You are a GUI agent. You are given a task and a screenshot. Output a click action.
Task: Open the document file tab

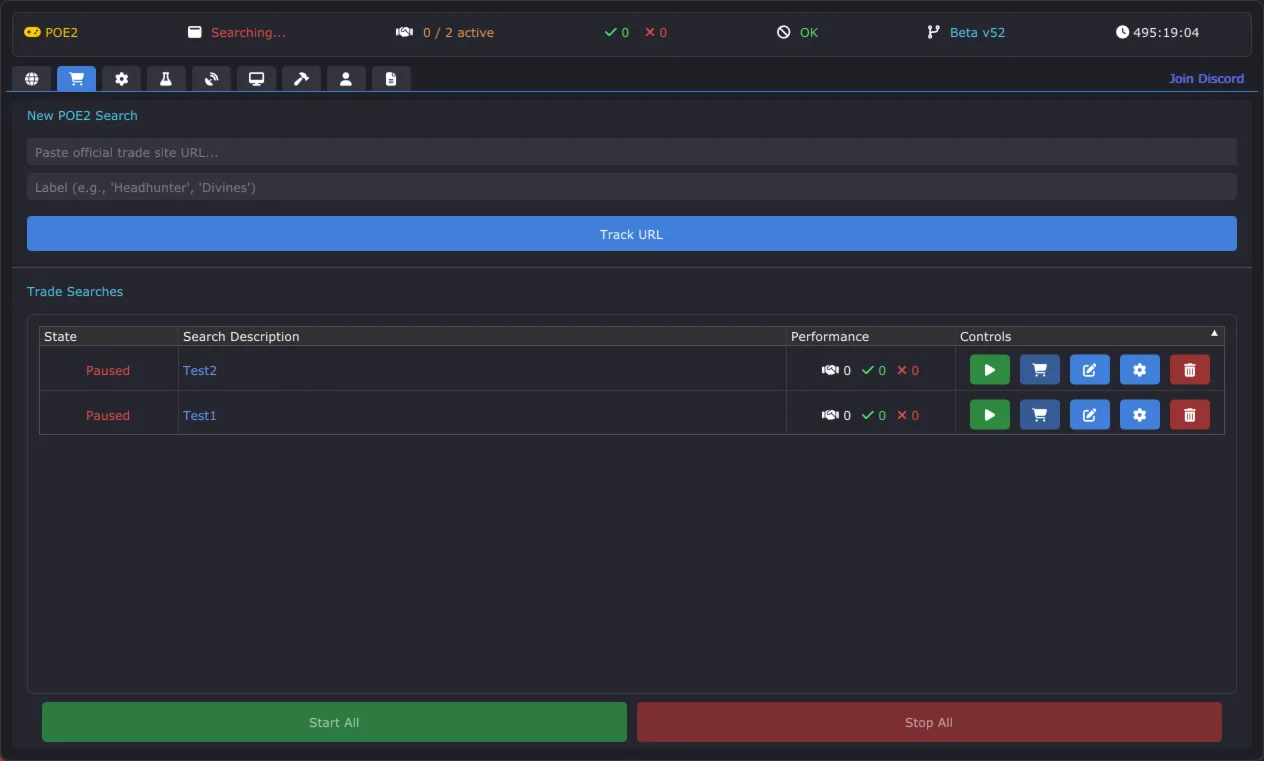pos(391,79)
